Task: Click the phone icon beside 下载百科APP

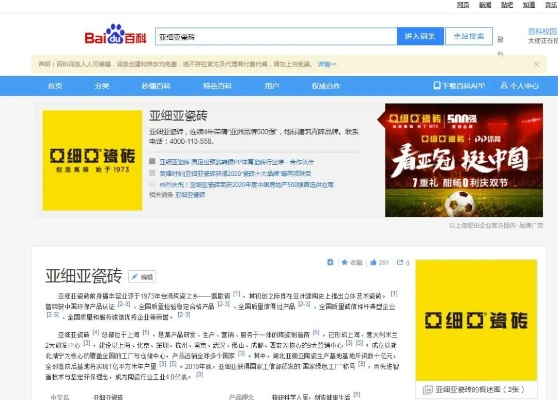Action: 437,85
